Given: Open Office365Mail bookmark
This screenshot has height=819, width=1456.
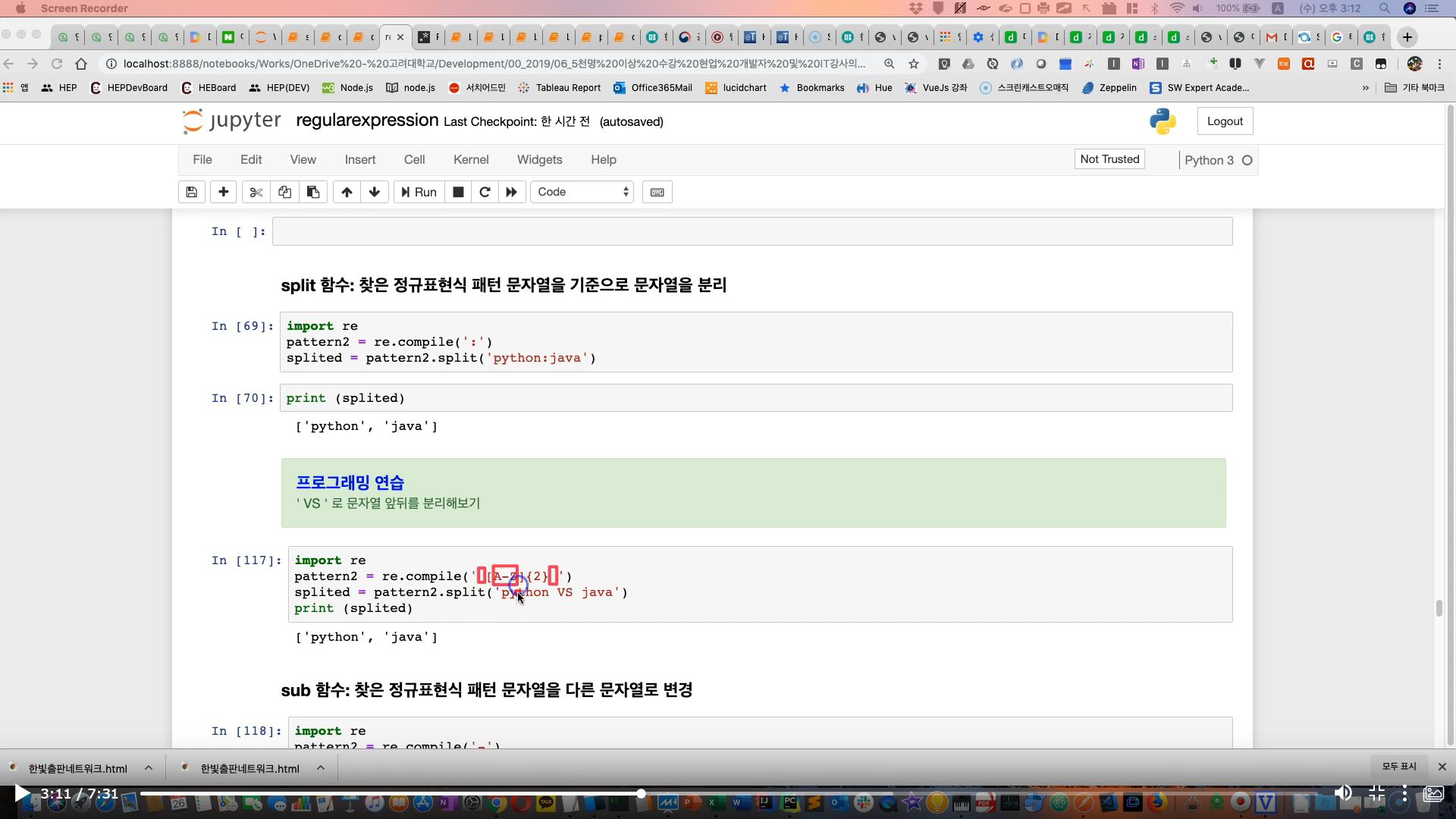Looking at the screenshot, I should tap(653, 88).
